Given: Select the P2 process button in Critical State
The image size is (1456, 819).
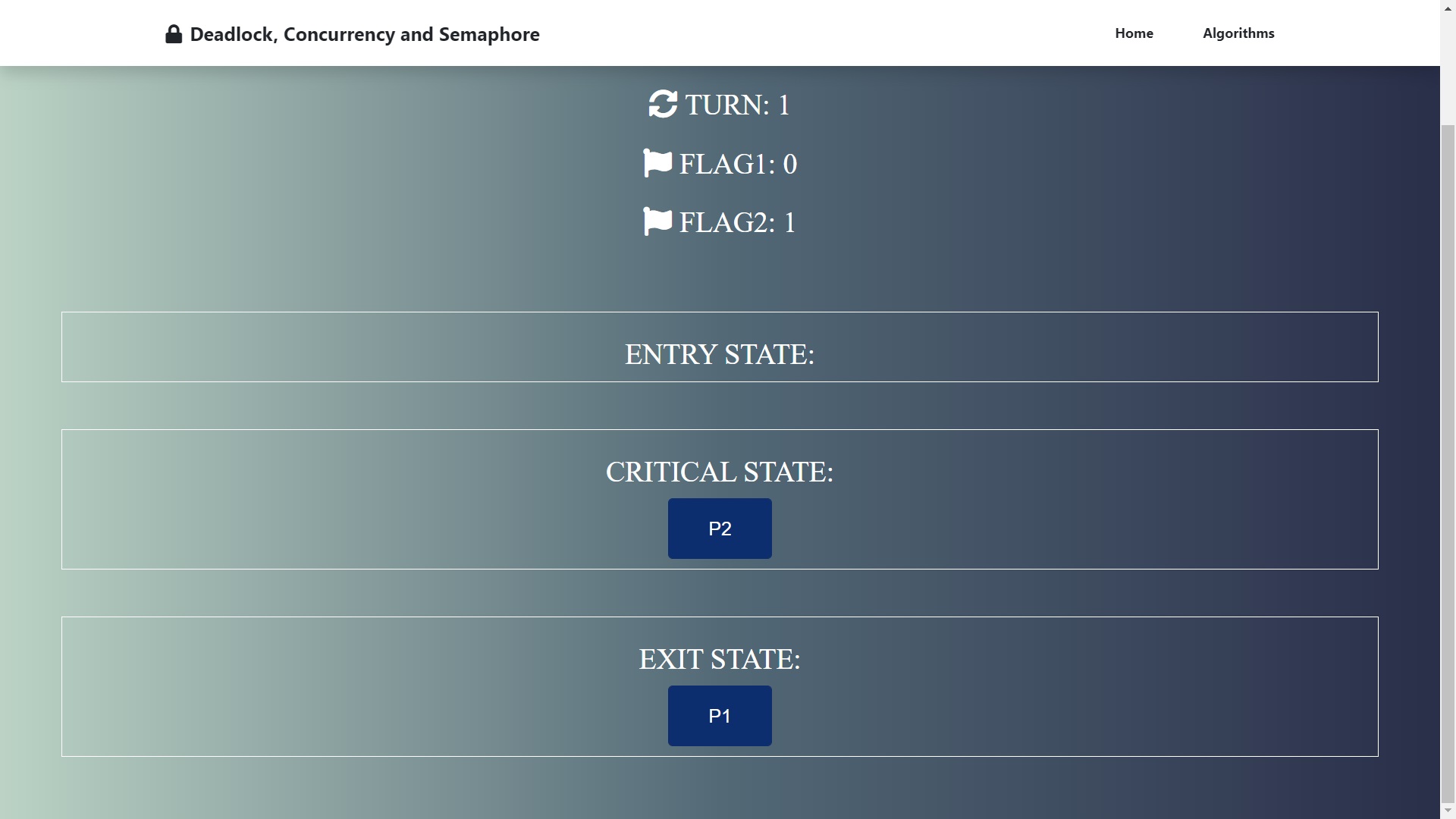Looking at the screenshot, I should tap(720, 529).
